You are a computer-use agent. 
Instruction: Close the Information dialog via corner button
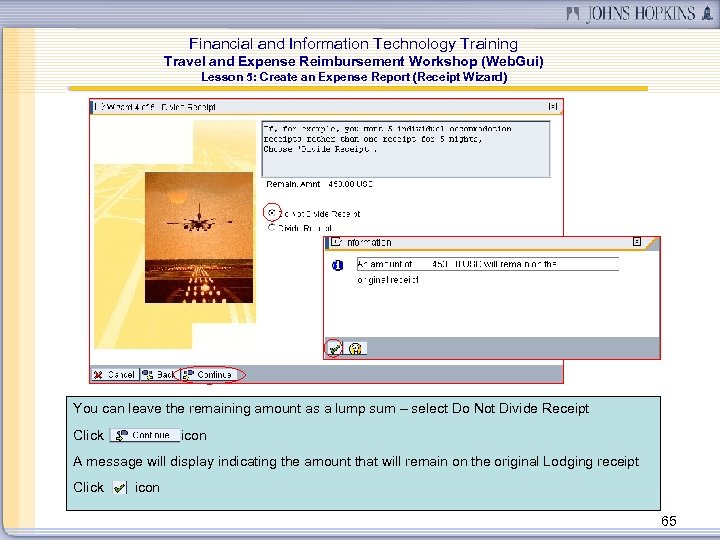pyautogui.click(x=636, y=242)
